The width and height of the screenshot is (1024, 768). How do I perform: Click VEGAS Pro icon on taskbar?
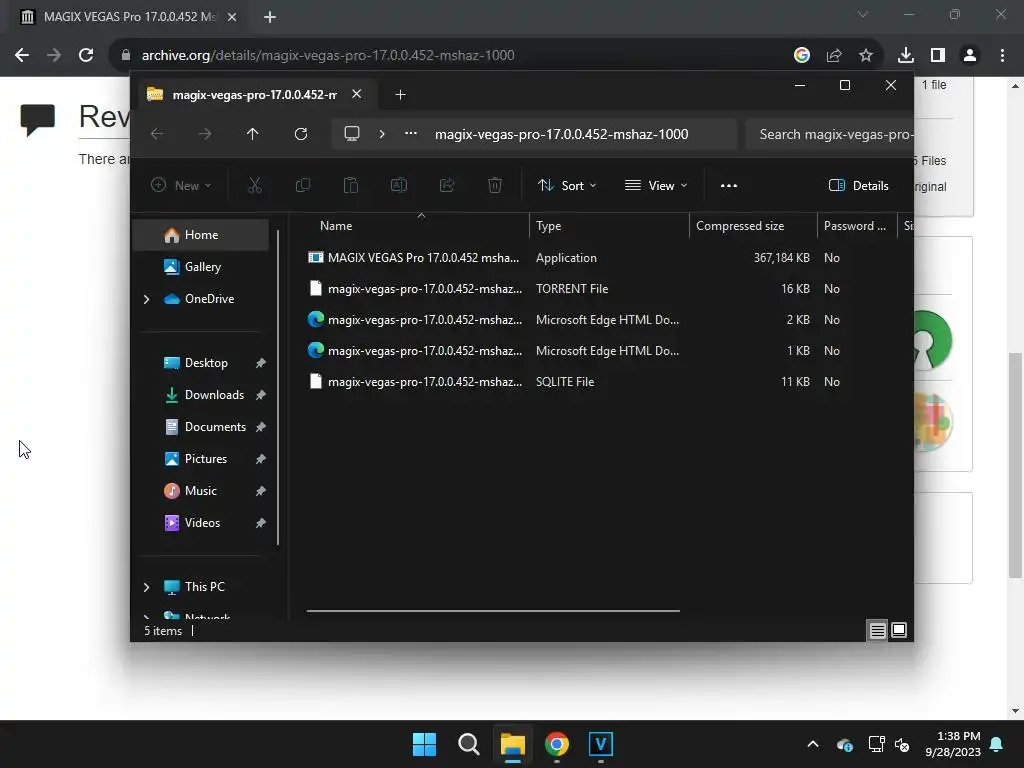pos(600,744)
